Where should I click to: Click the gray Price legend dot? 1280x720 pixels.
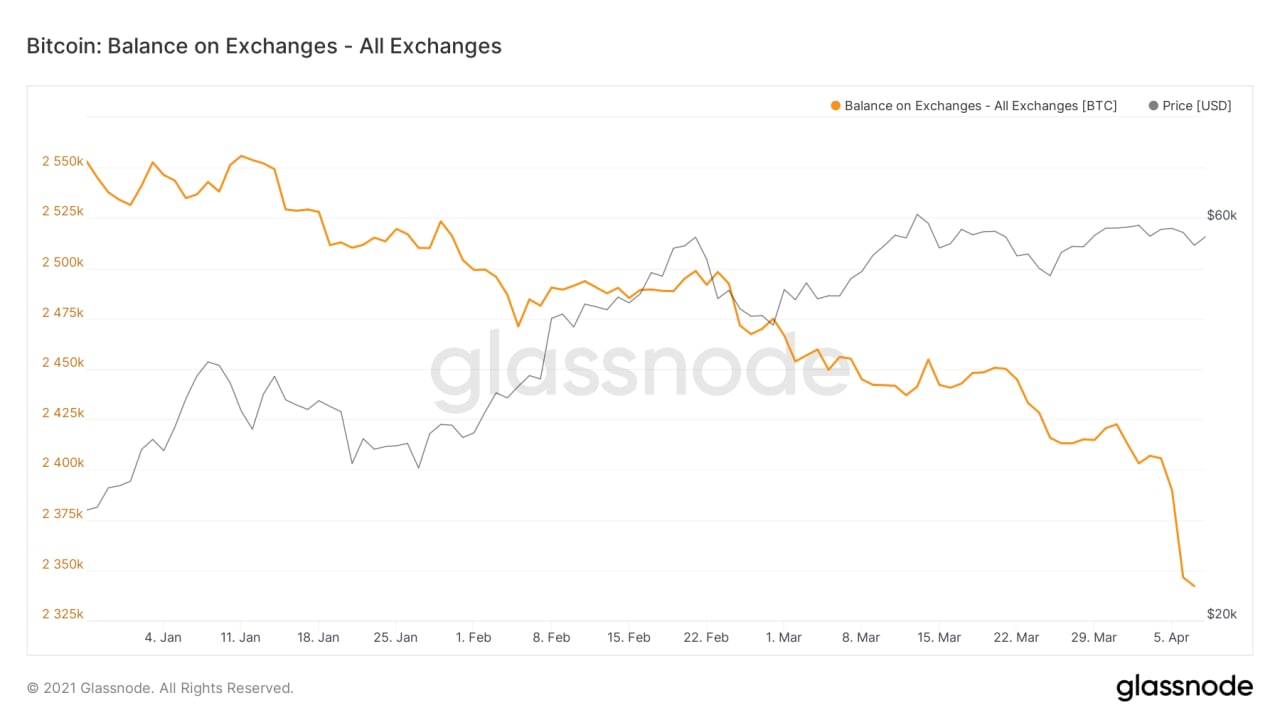[1154, 106]
